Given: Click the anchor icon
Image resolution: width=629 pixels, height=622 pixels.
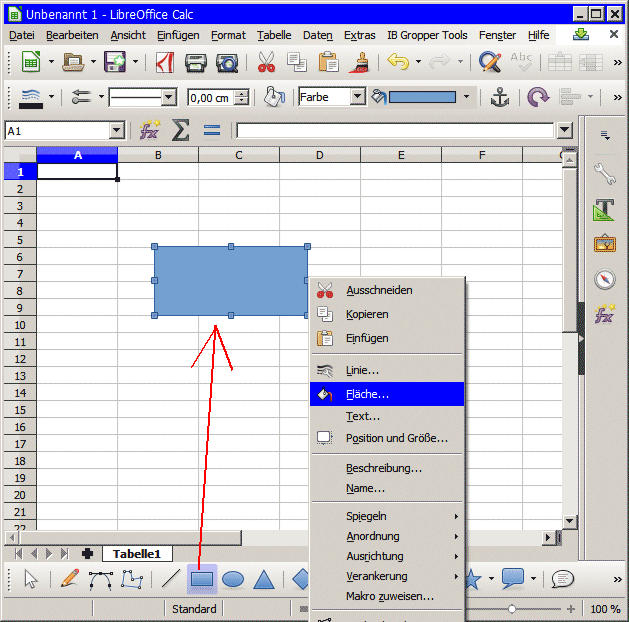Looking at the screenshot, I should tap(499, 97).
